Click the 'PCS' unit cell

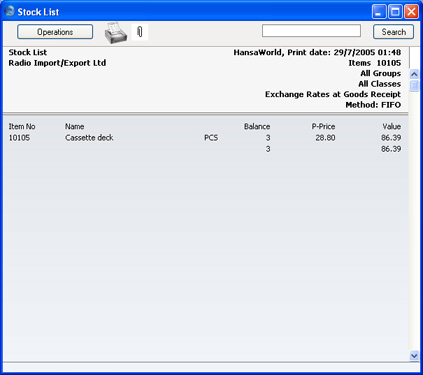click(x=211, y=138)
